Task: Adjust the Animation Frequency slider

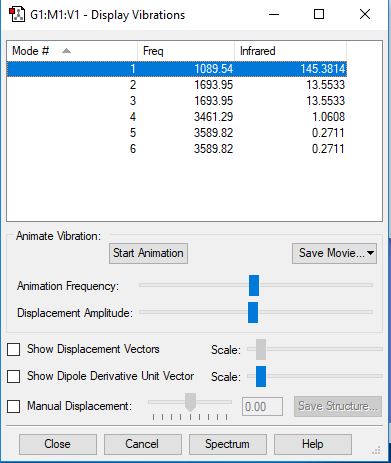Action: (254, 286)
